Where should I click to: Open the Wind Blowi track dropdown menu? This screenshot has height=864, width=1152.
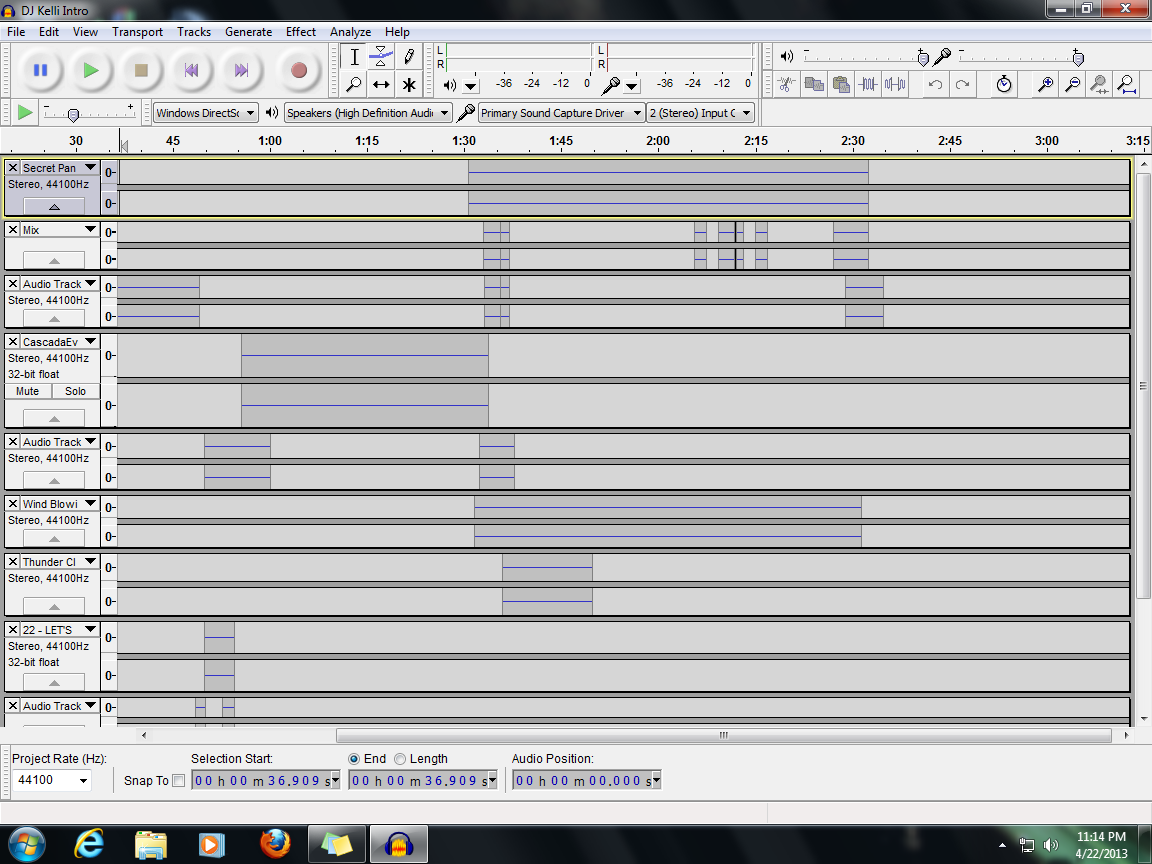pyautogui.click(x=90, y=504)
